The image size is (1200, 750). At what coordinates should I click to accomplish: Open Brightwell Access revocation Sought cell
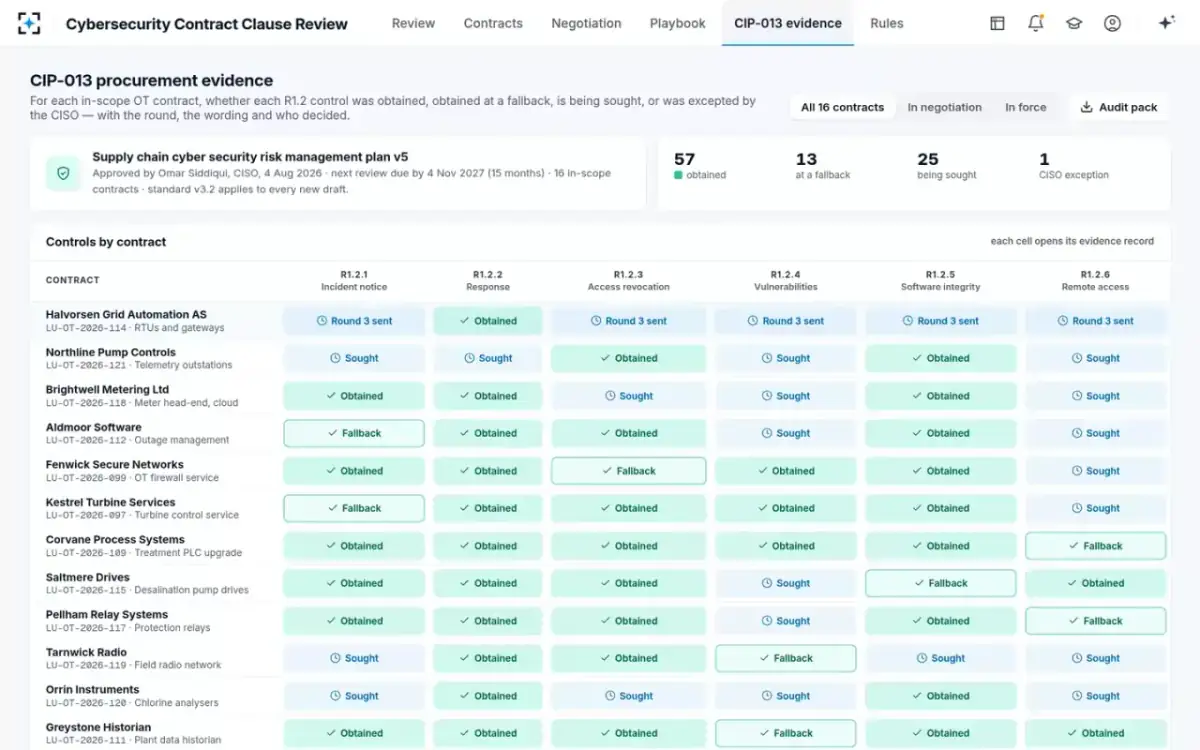pyautogui.click(x=628, y=396)
